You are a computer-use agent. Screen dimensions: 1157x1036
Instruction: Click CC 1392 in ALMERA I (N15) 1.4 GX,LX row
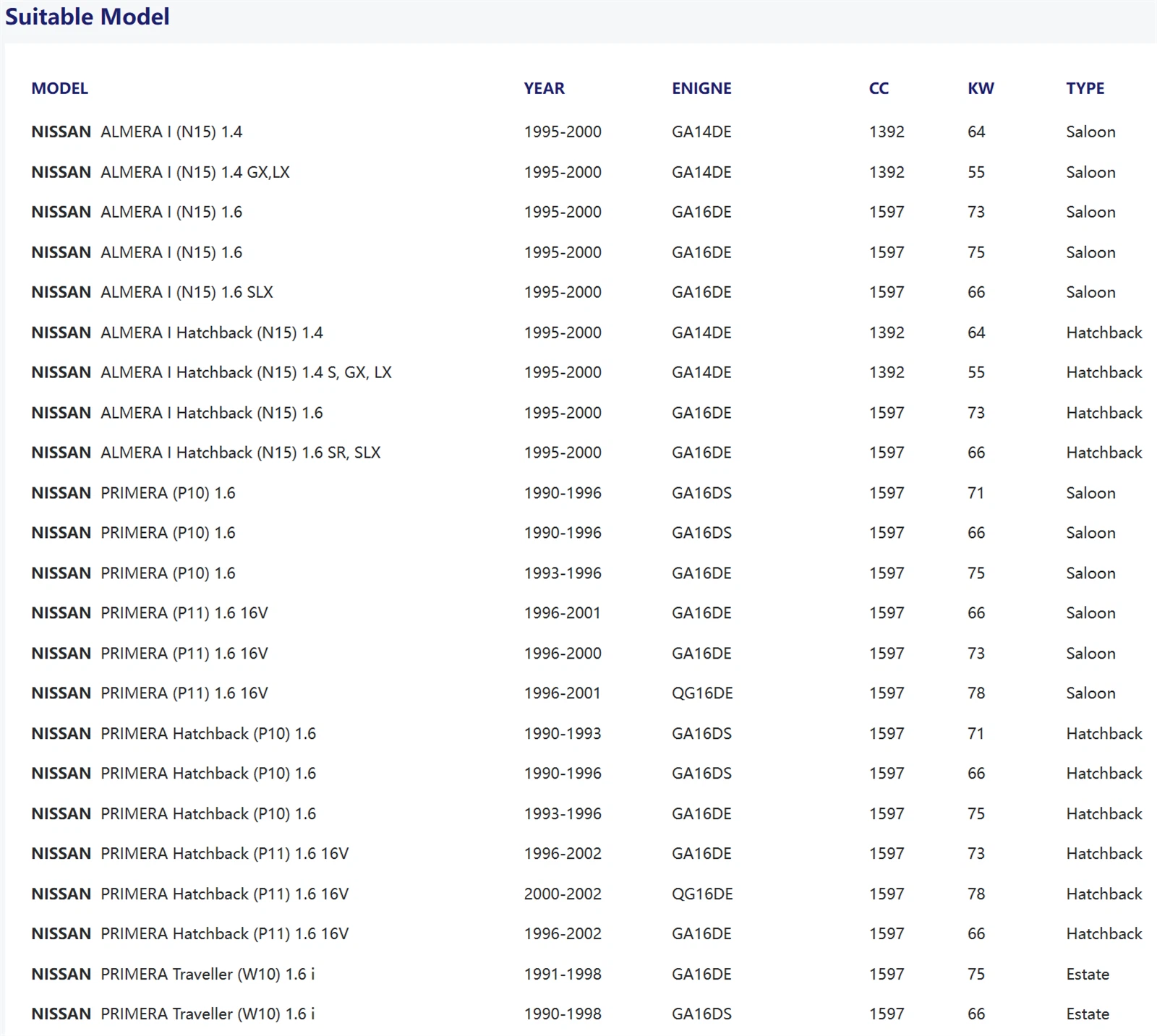coord(887,172)
